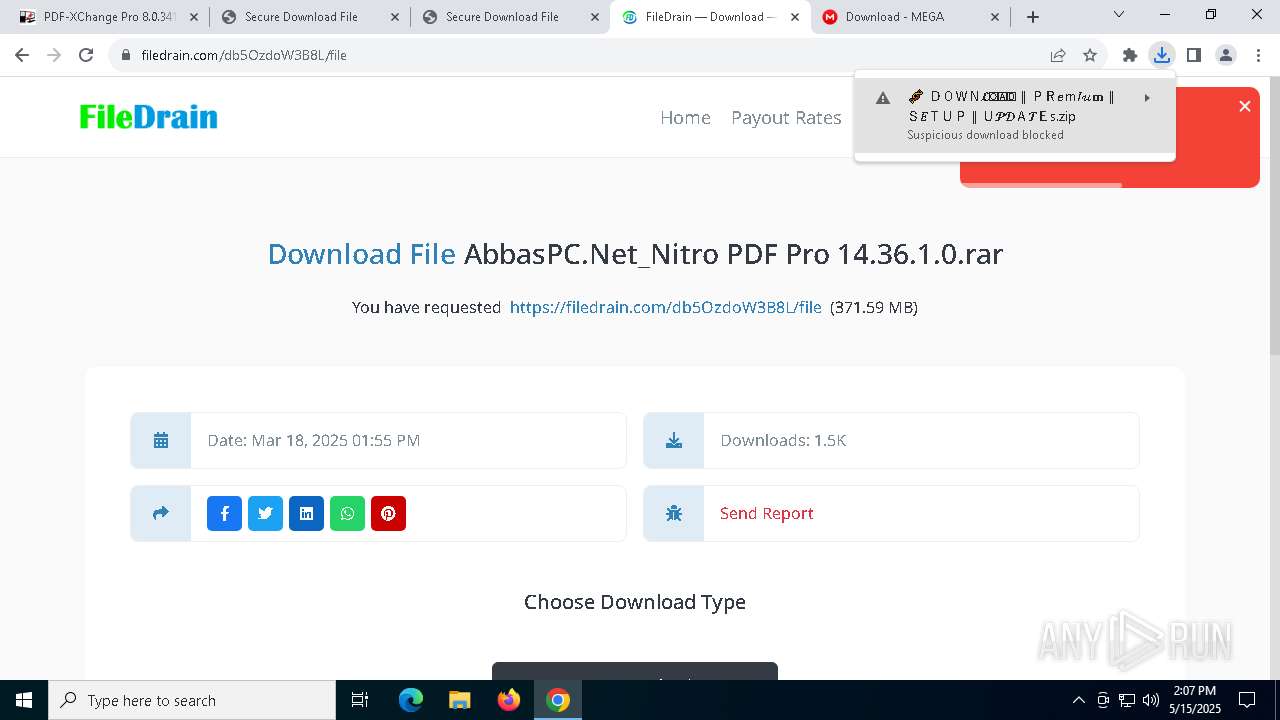Click the volume tray icon
1280x720 pixels.
[x=1151, y=700]
